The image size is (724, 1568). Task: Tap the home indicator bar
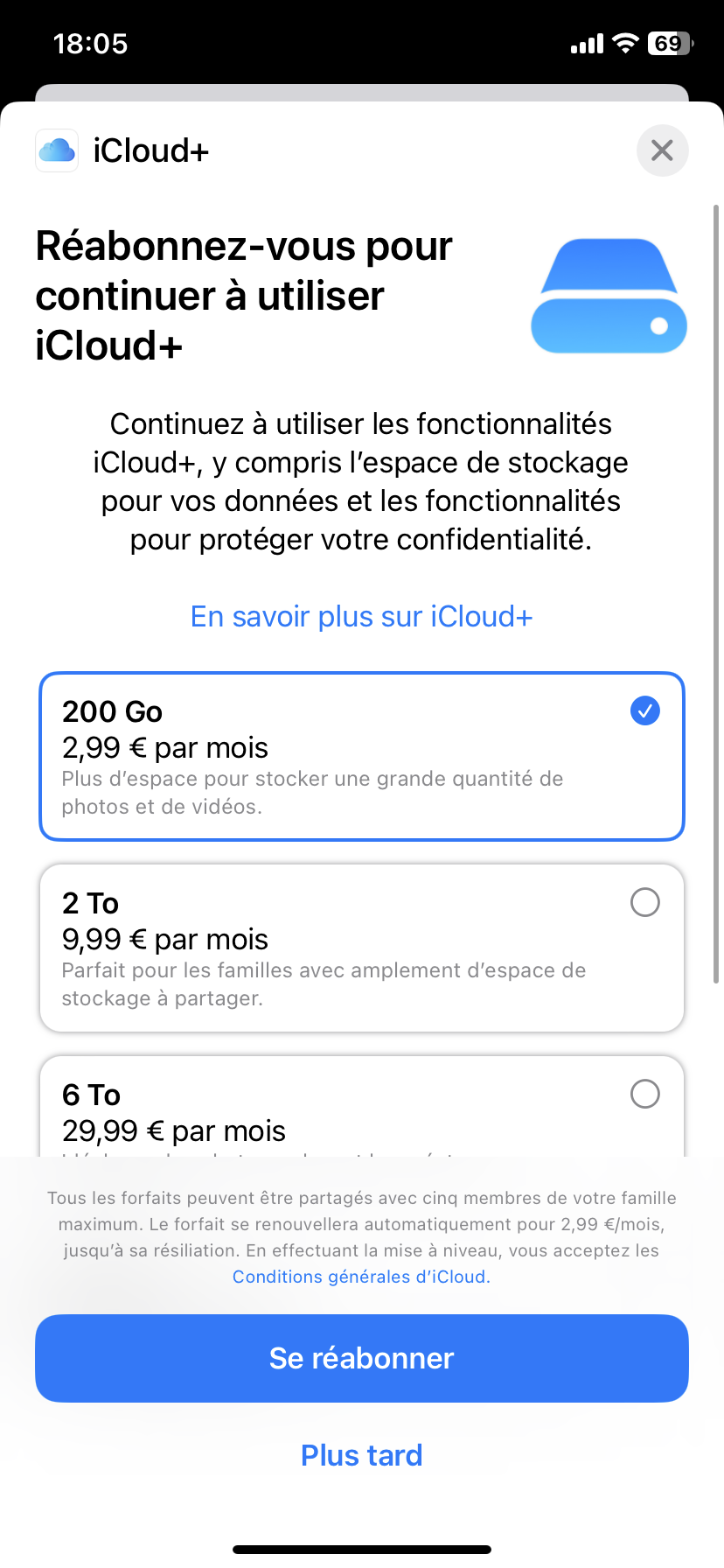click(x=361, y=1550)
